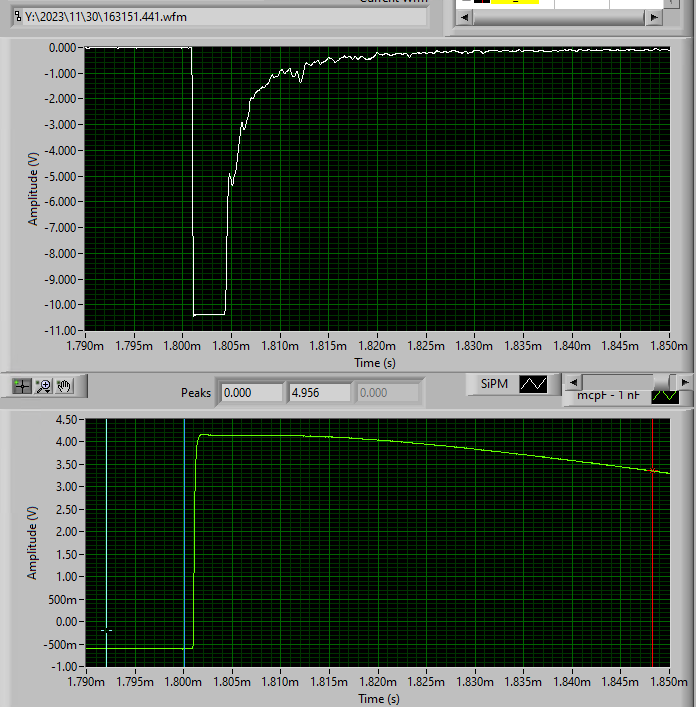The width and height of the screenshot is (696, 707).
Task: Click the Amplitude (V) label of lower graph
Action: tap(32, 542)
